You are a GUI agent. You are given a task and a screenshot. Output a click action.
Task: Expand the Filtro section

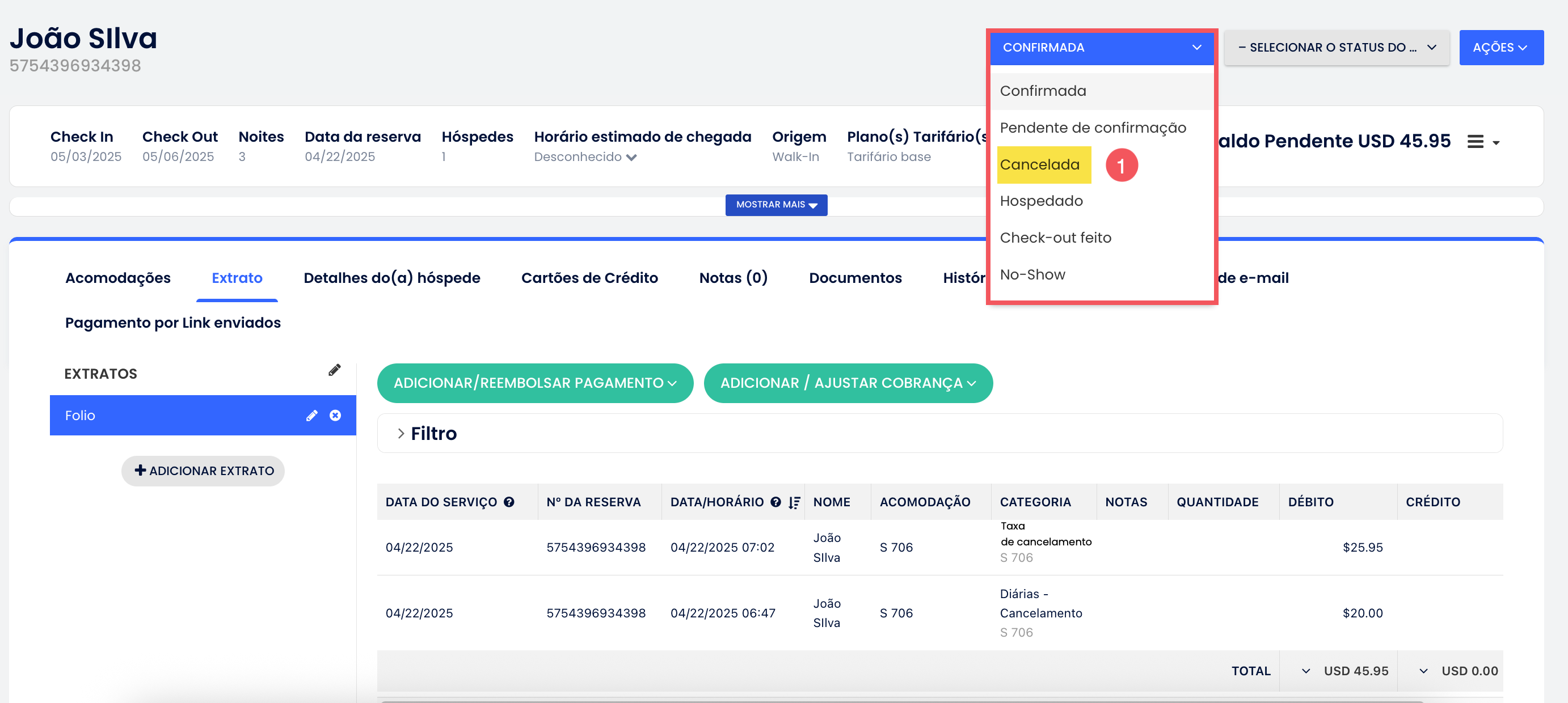[401, 433]
